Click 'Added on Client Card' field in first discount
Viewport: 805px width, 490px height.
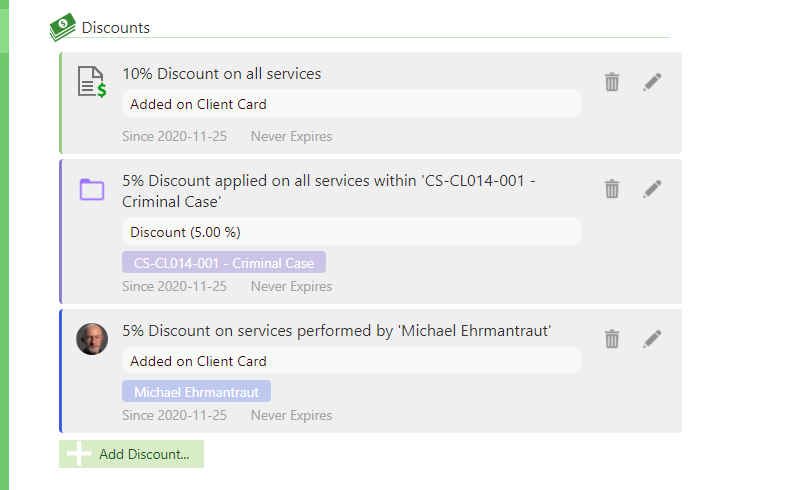(x=351, y=104)
